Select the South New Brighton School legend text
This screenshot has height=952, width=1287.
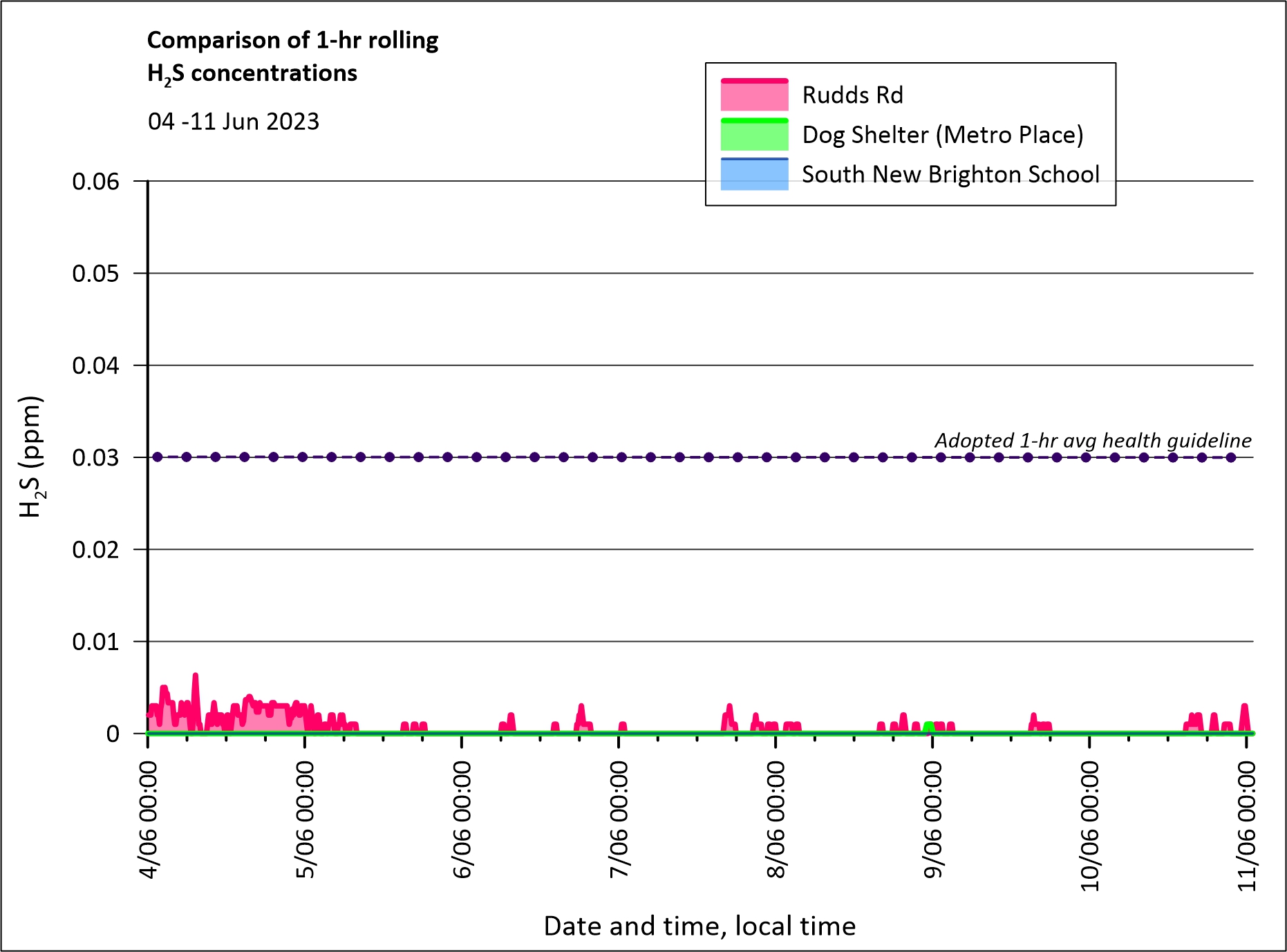point(950,174)
